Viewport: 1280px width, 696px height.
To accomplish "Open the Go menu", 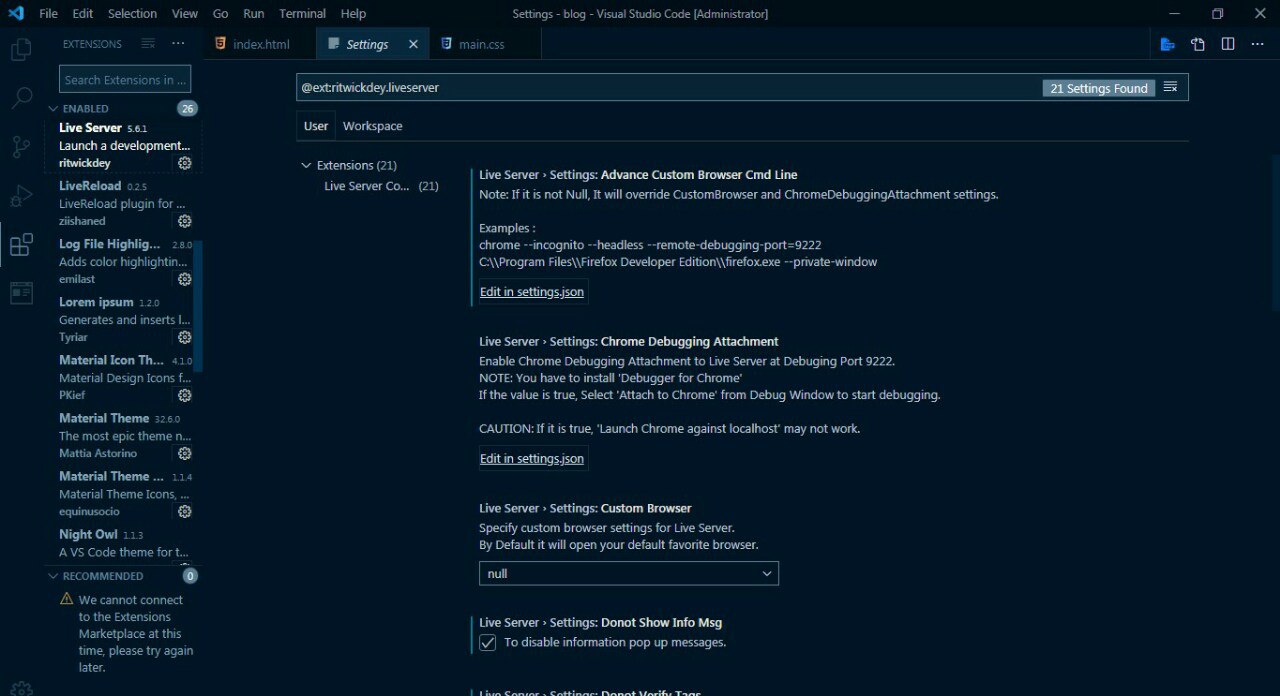I will click(221, 14).
